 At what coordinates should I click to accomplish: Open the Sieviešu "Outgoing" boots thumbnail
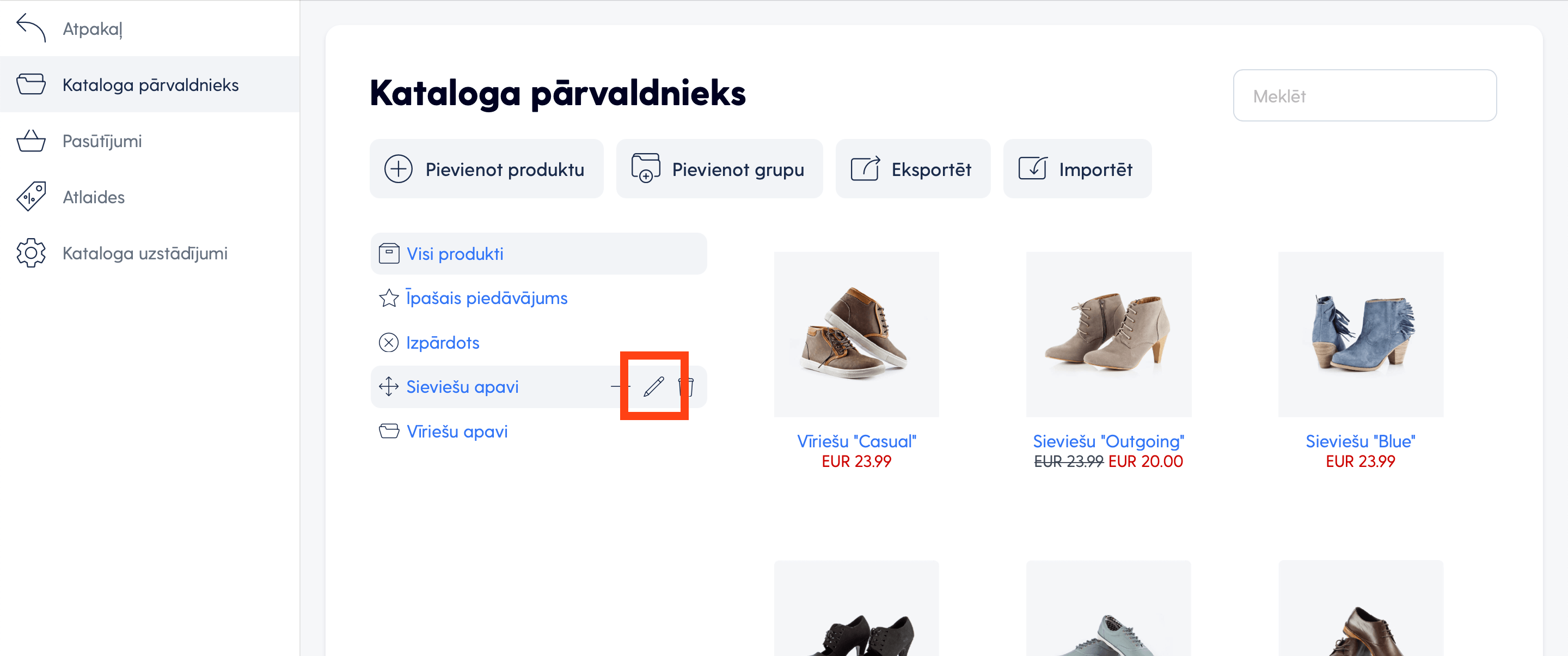[x=1108, y=335]
